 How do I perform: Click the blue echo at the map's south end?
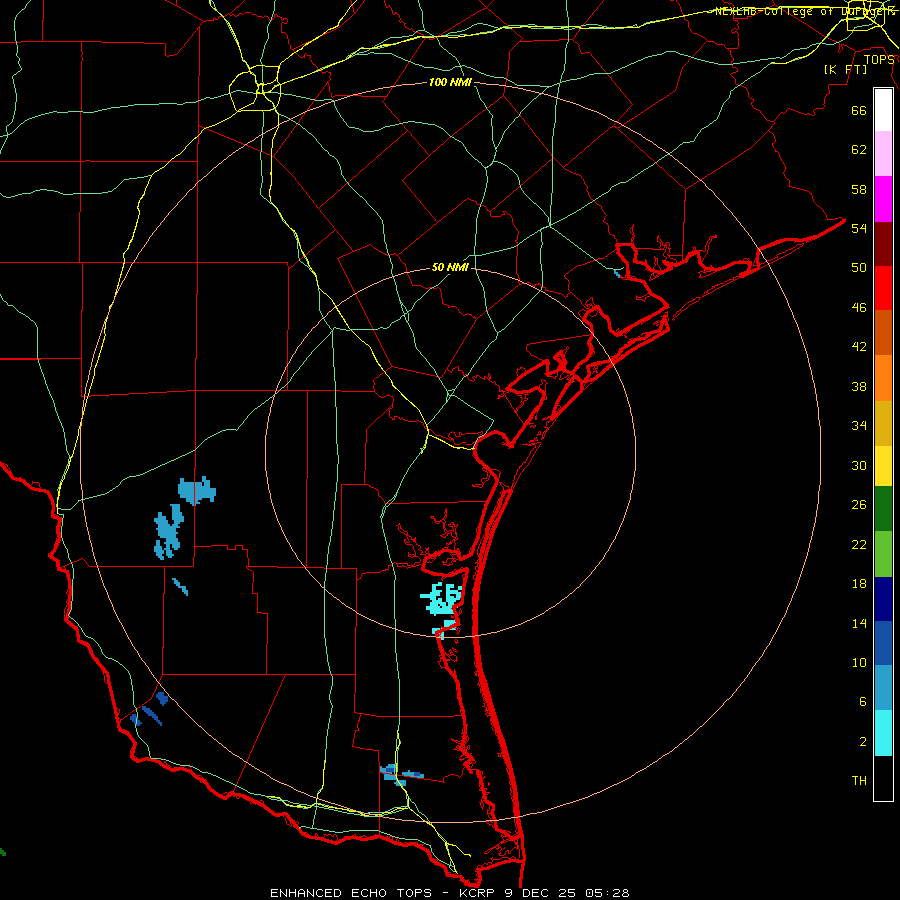click(x=400, y=775)
